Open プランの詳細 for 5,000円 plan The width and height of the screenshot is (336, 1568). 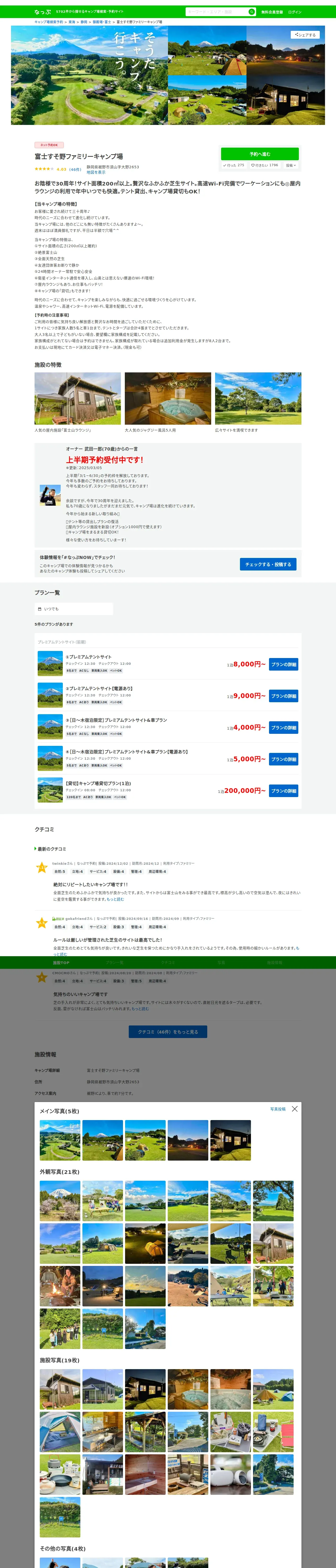click(x=284, y=759)
